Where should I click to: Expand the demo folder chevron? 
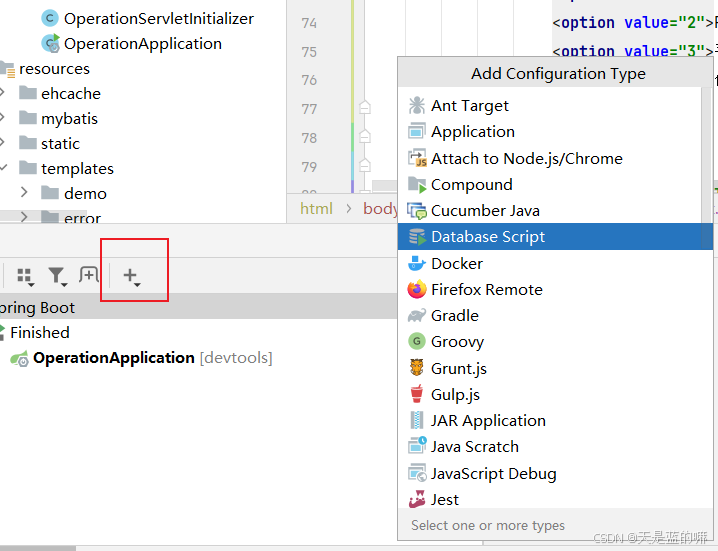pos(24,192)
